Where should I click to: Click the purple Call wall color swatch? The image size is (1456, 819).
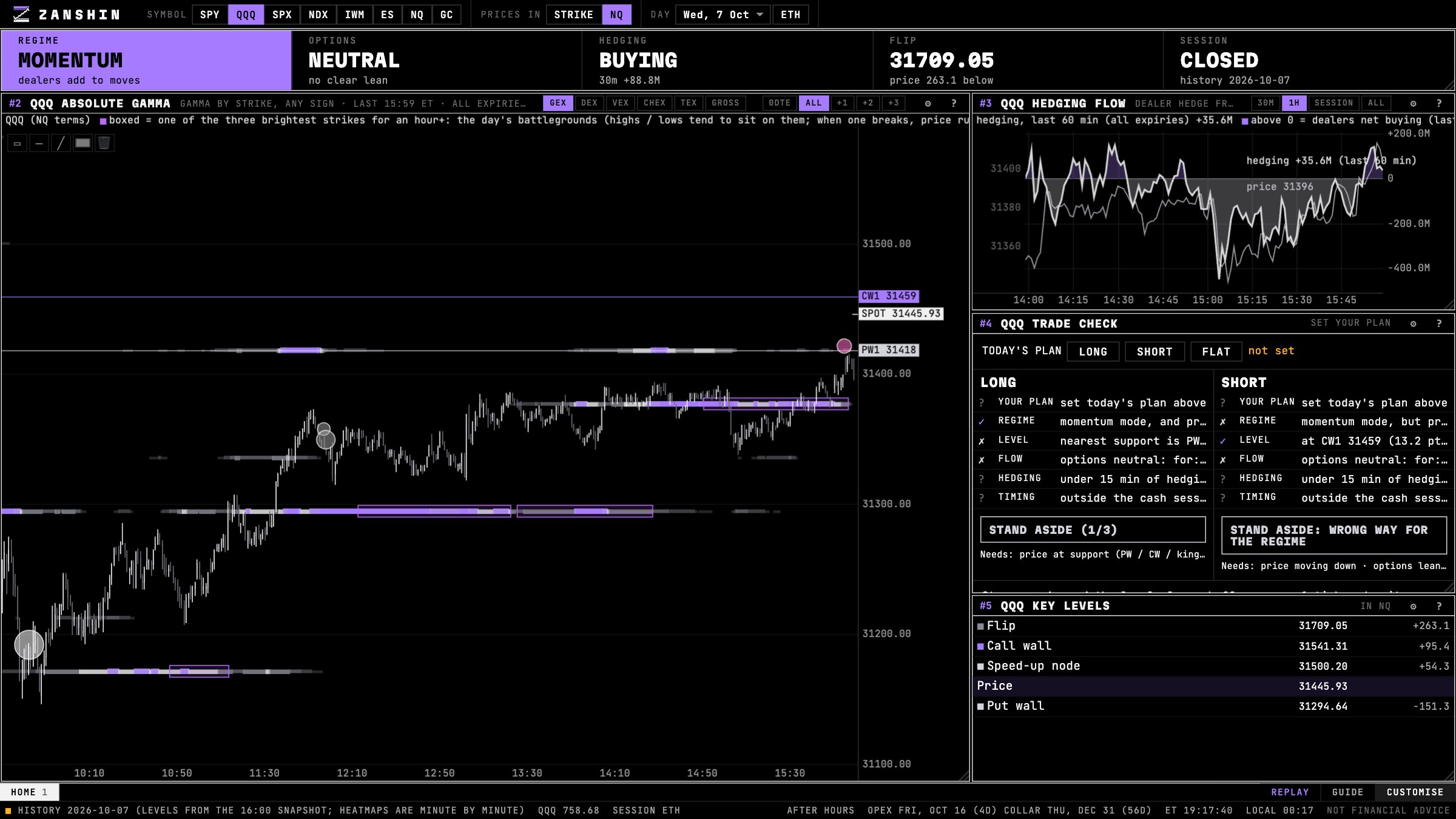(x=980, y=646)
